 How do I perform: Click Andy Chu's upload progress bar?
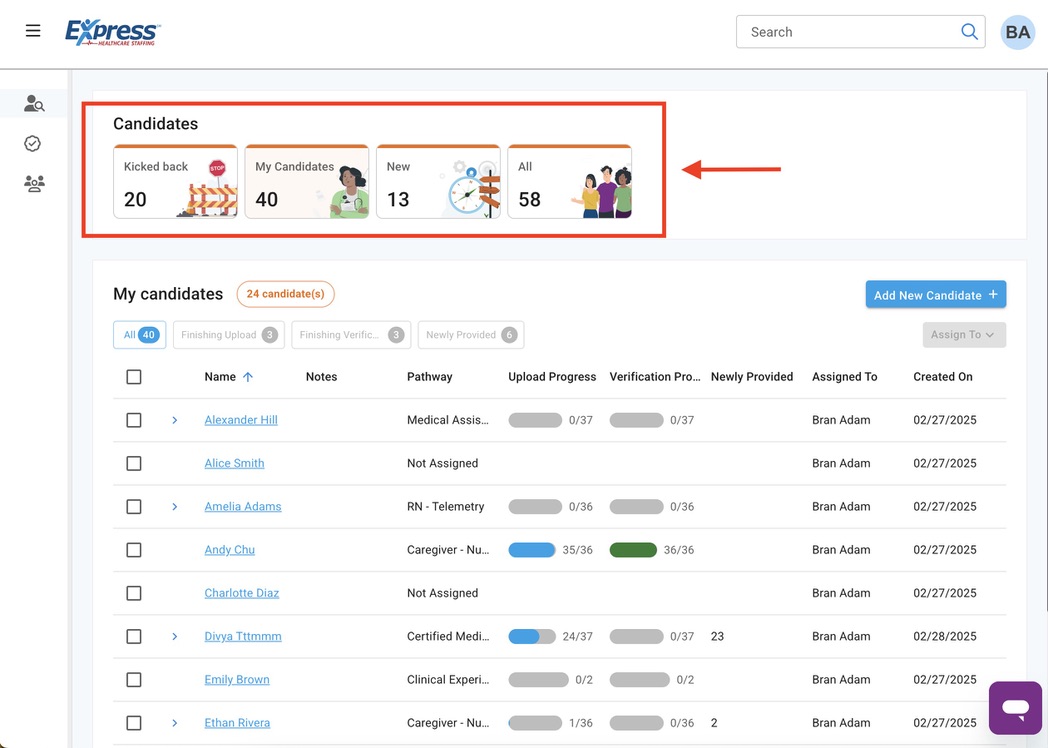532,550
